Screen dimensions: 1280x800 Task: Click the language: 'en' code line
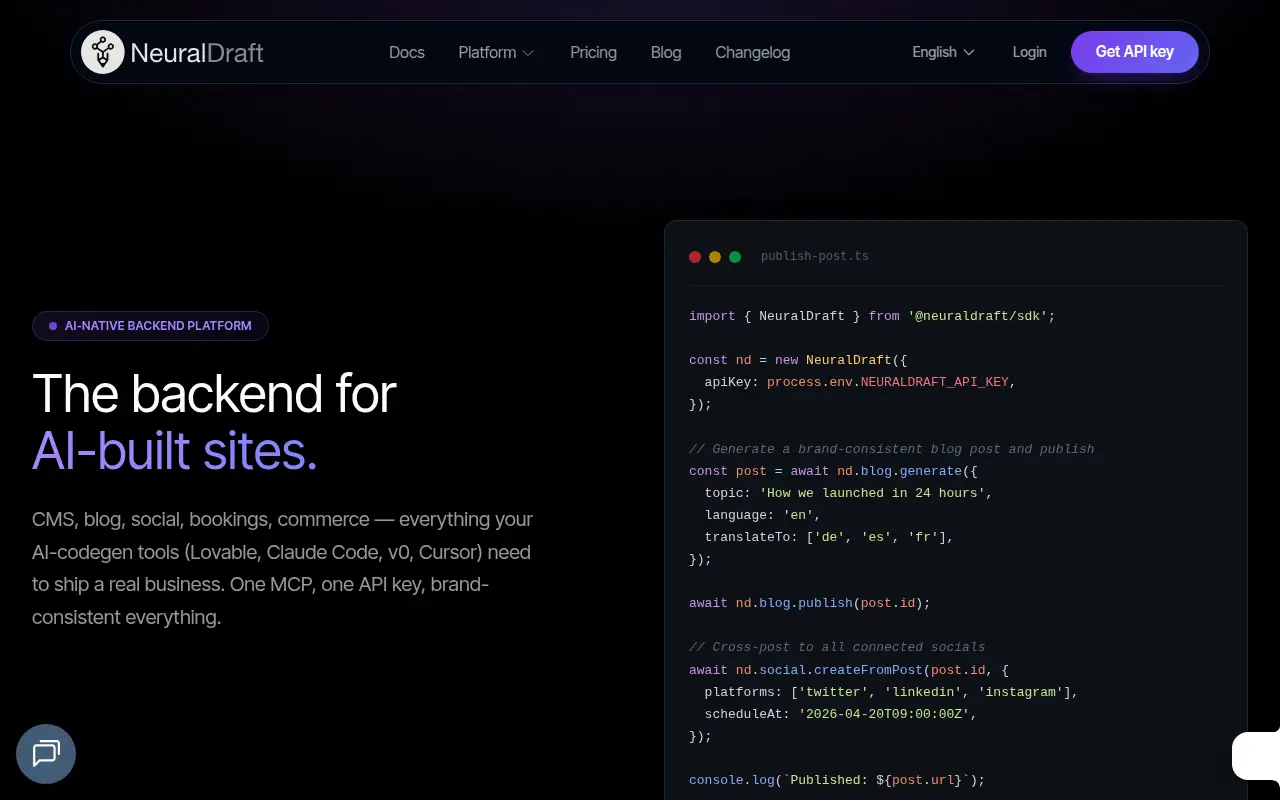762,515
